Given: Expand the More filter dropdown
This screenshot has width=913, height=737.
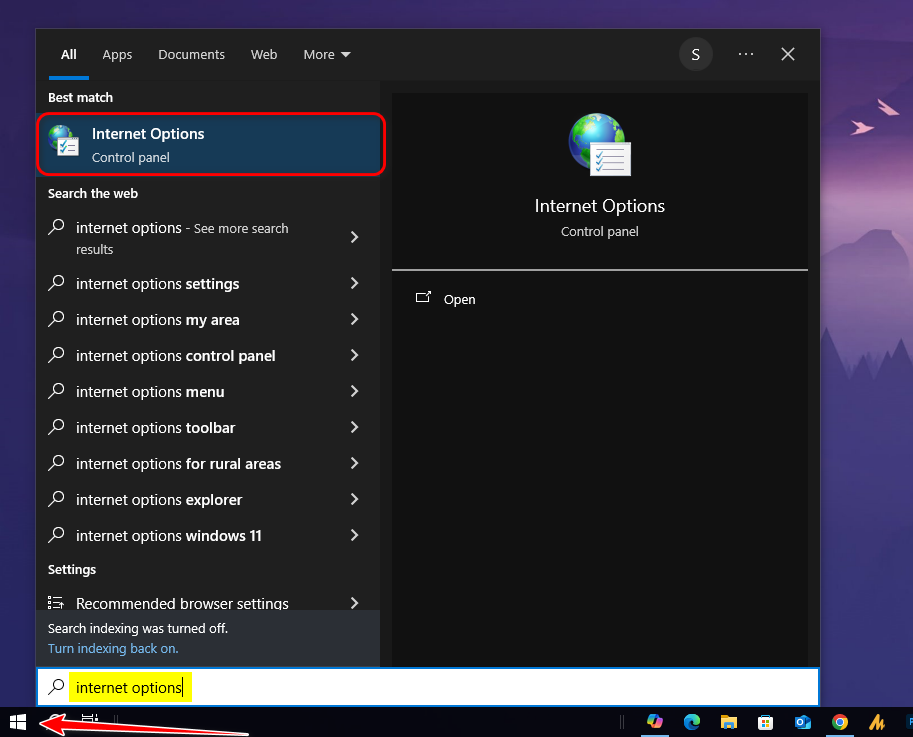Looking at the screenshot, I should tap(327, 55).
